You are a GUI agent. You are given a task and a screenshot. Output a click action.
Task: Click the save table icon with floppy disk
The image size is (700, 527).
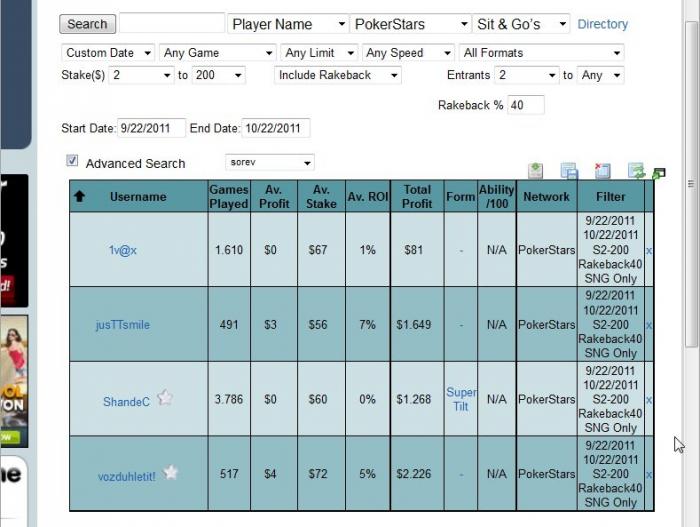point(569,171)
